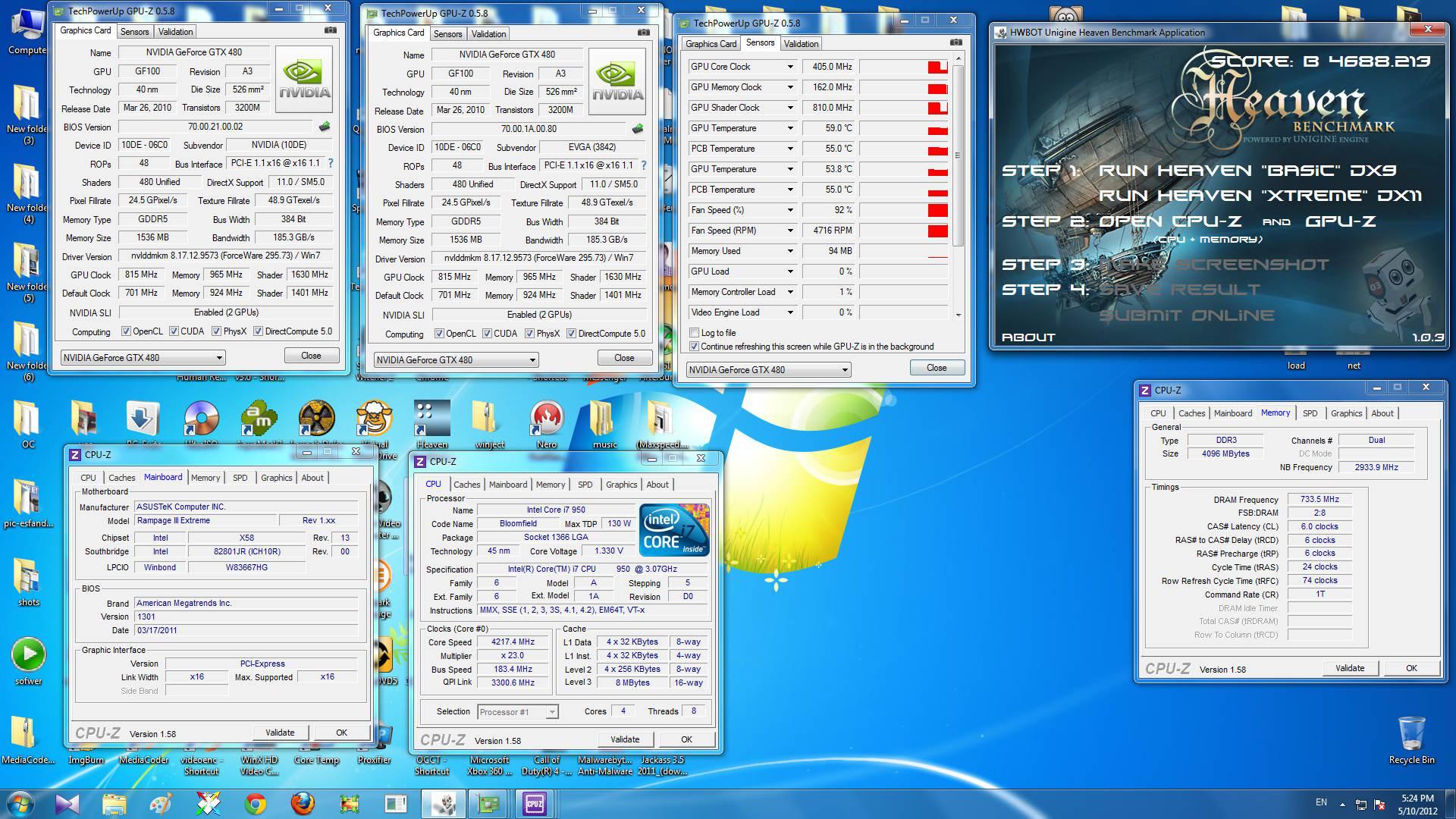
Task: Click the screenshot camera icon in first GPU-Z window
Action: (x=330, y=31)
